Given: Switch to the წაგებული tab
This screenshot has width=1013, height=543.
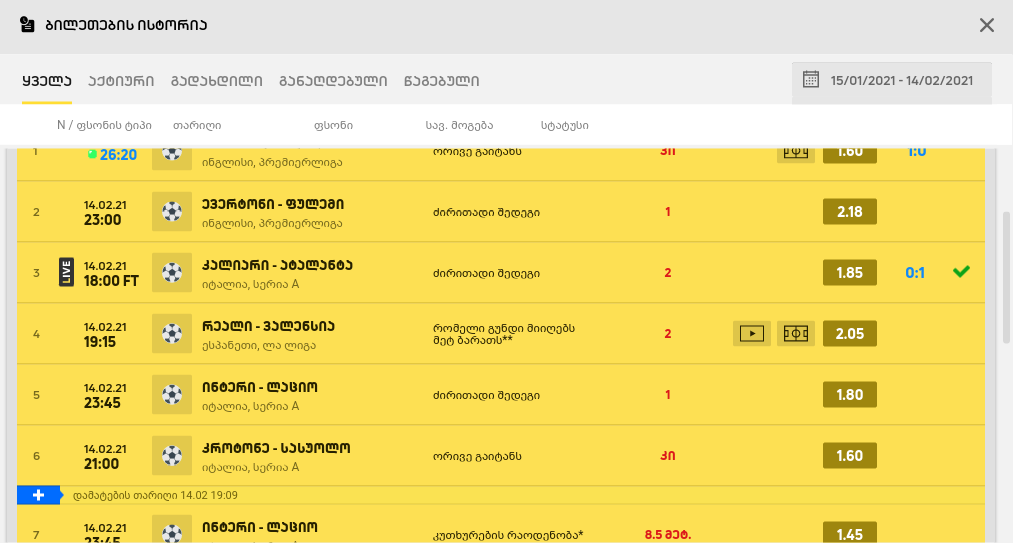Looking at the screenshot, I should click(441, 81).
